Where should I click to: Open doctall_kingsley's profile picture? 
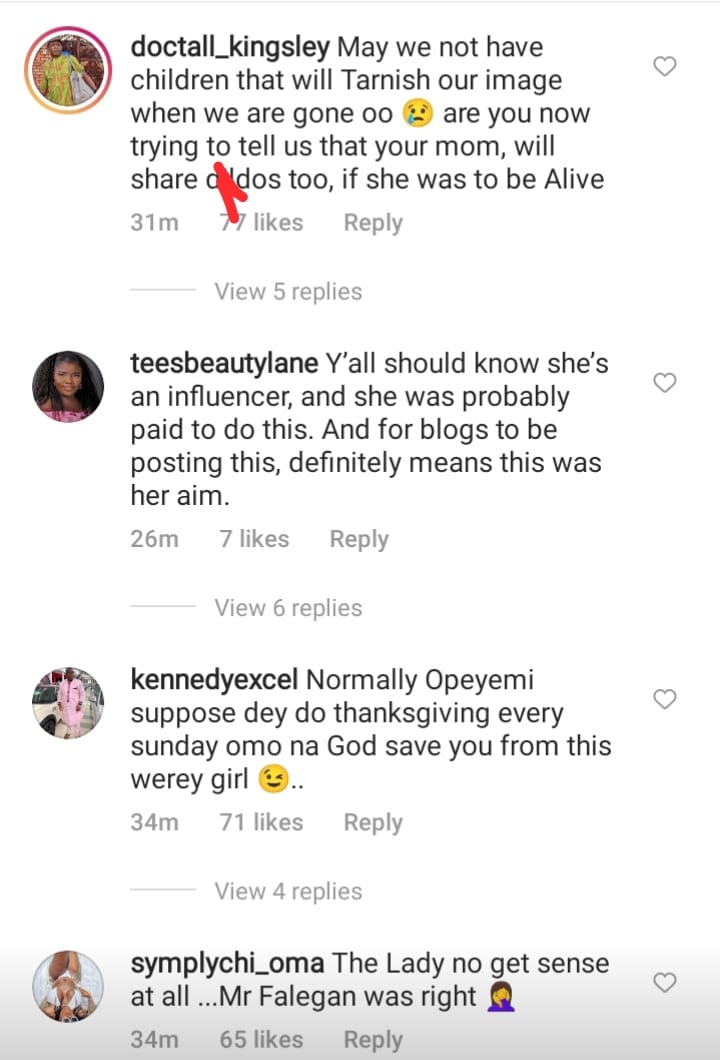pos(68,70)
